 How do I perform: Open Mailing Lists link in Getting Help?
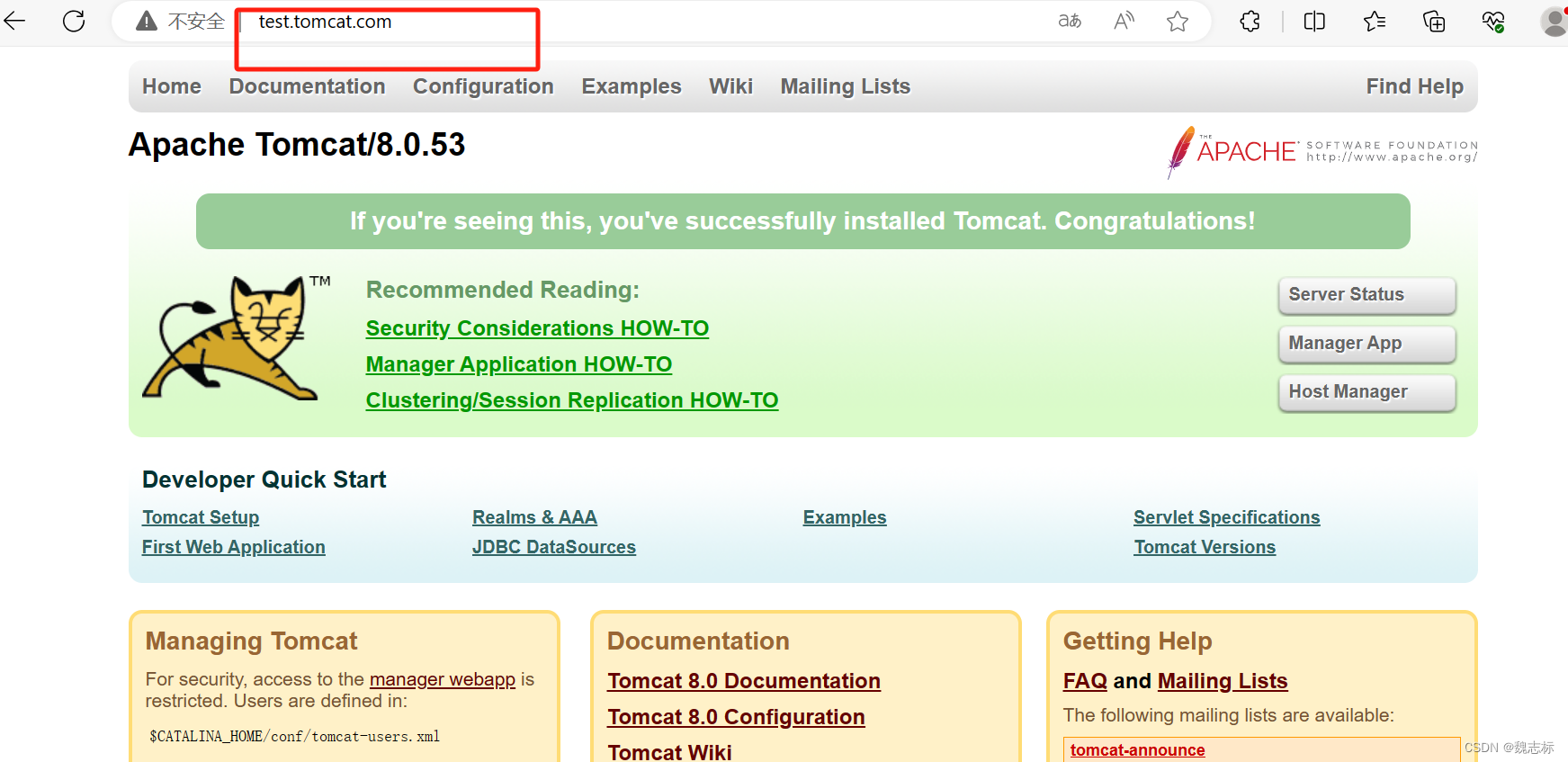[1223, 681]
